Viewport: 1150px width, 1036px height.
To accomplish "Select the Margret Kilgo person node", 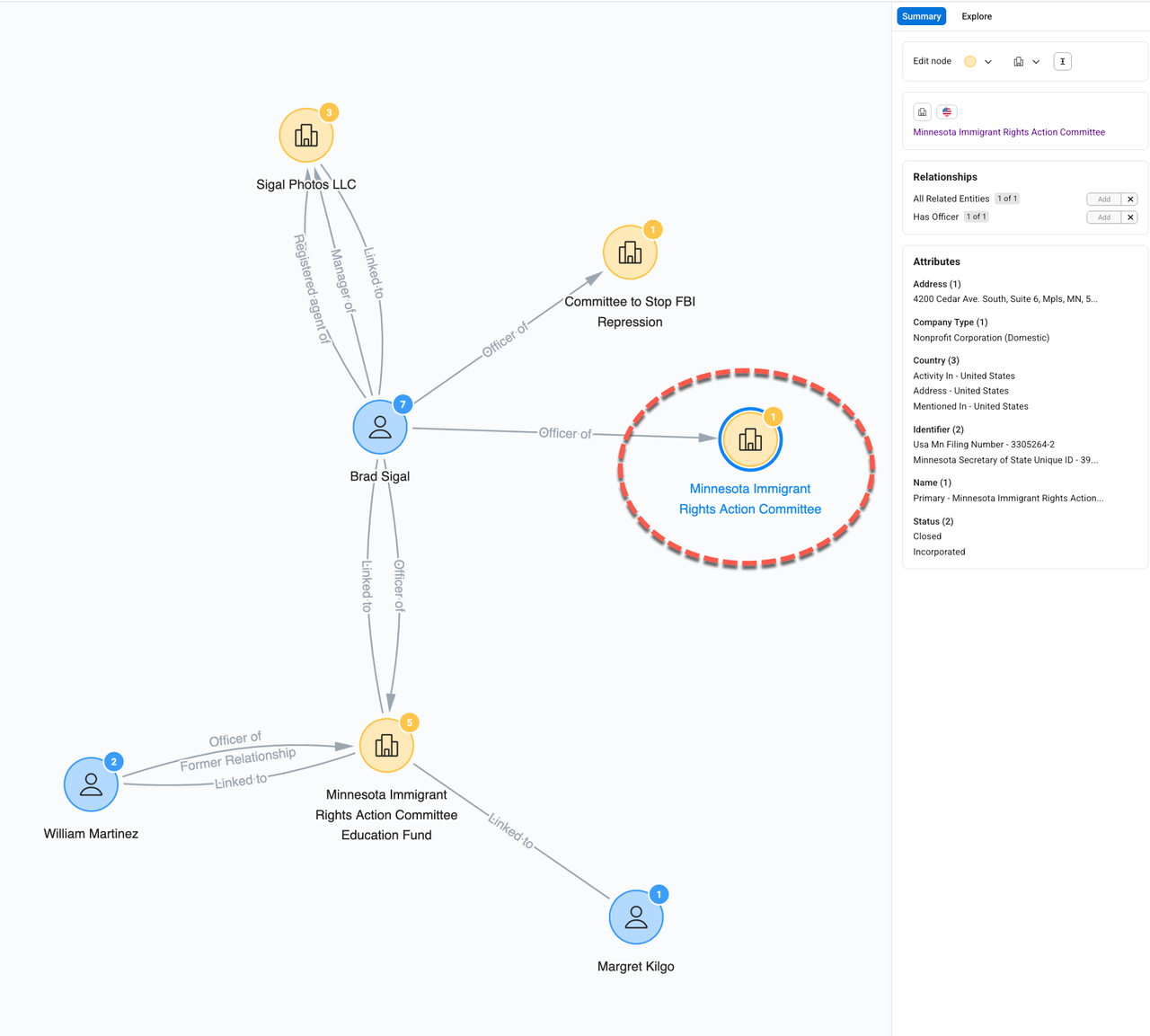I will [x=635, y=917].
